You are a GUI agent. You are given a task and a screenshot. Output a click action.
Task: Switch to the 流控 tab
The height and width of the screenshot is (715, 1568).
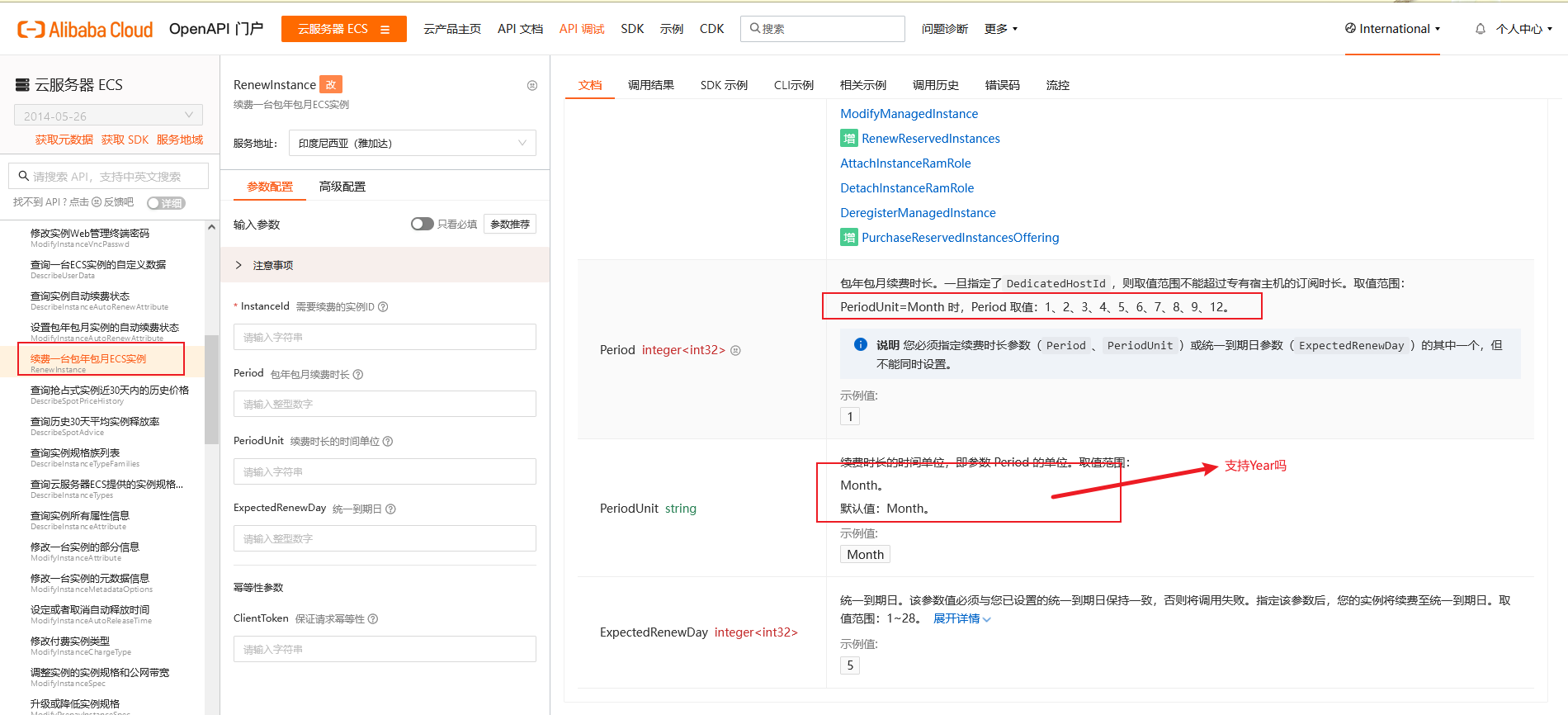pyautogui.click(x=1058, y=85)
